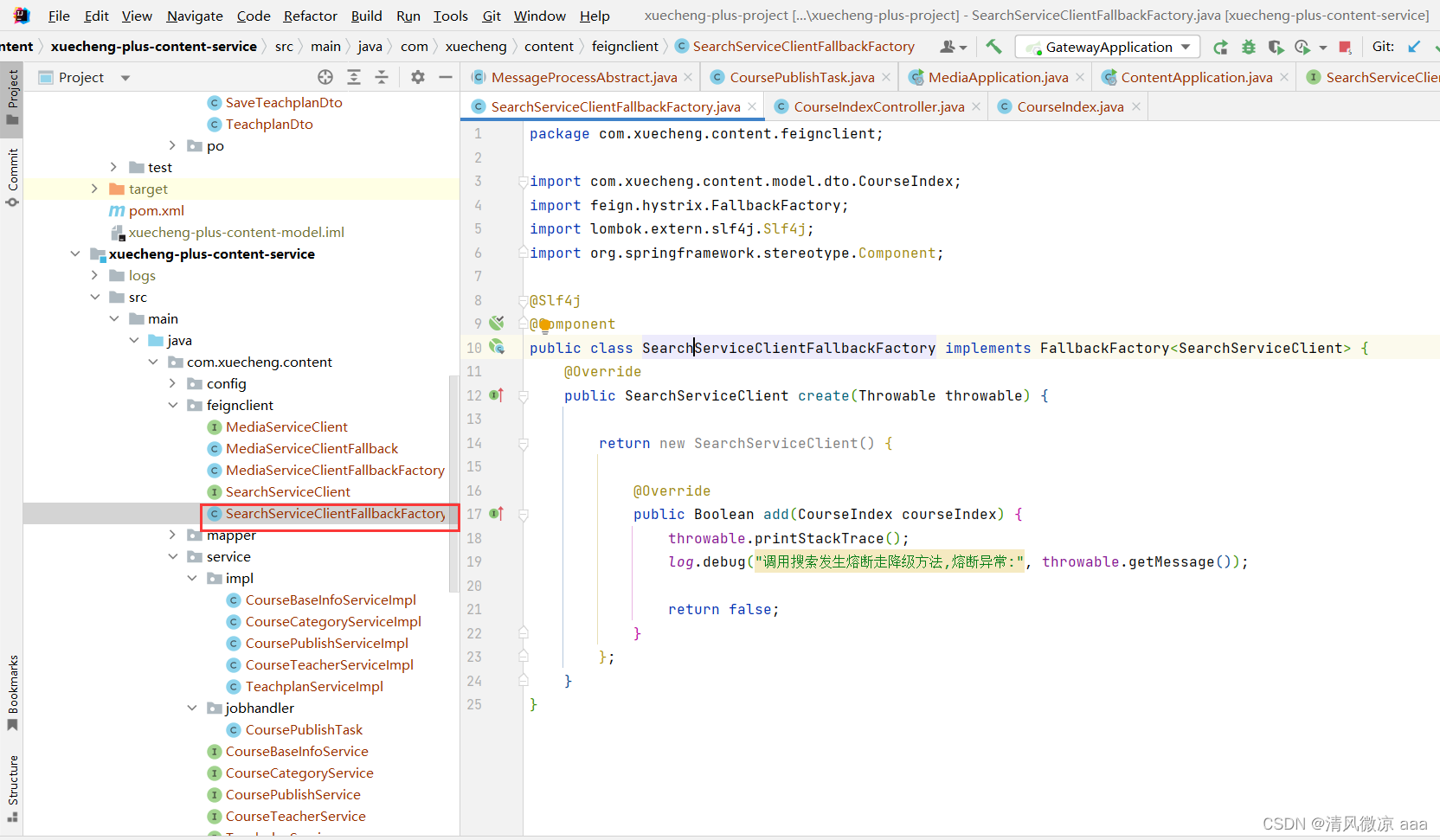Switch to CoursePublishTask.java tab
The width and height of the screenshot is (1440, 840).
(801, 77)
